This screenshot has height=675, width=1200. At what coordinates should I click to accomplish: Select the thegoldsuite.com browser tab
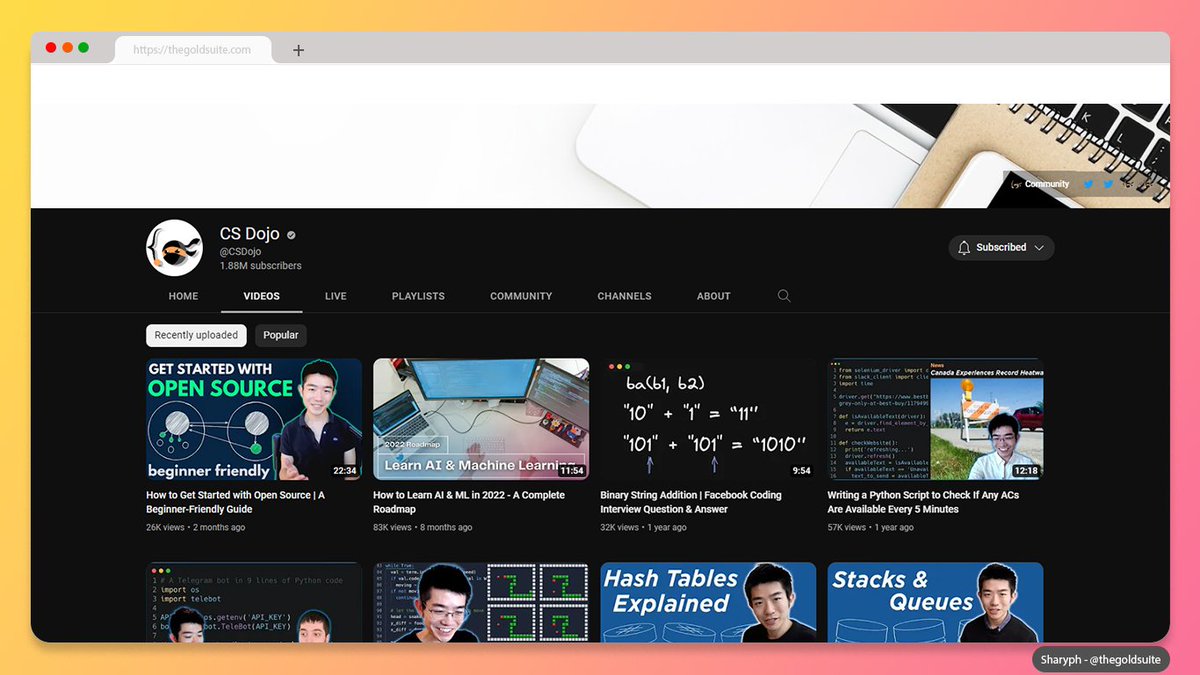pyautogui.click(x=193, y=50)
